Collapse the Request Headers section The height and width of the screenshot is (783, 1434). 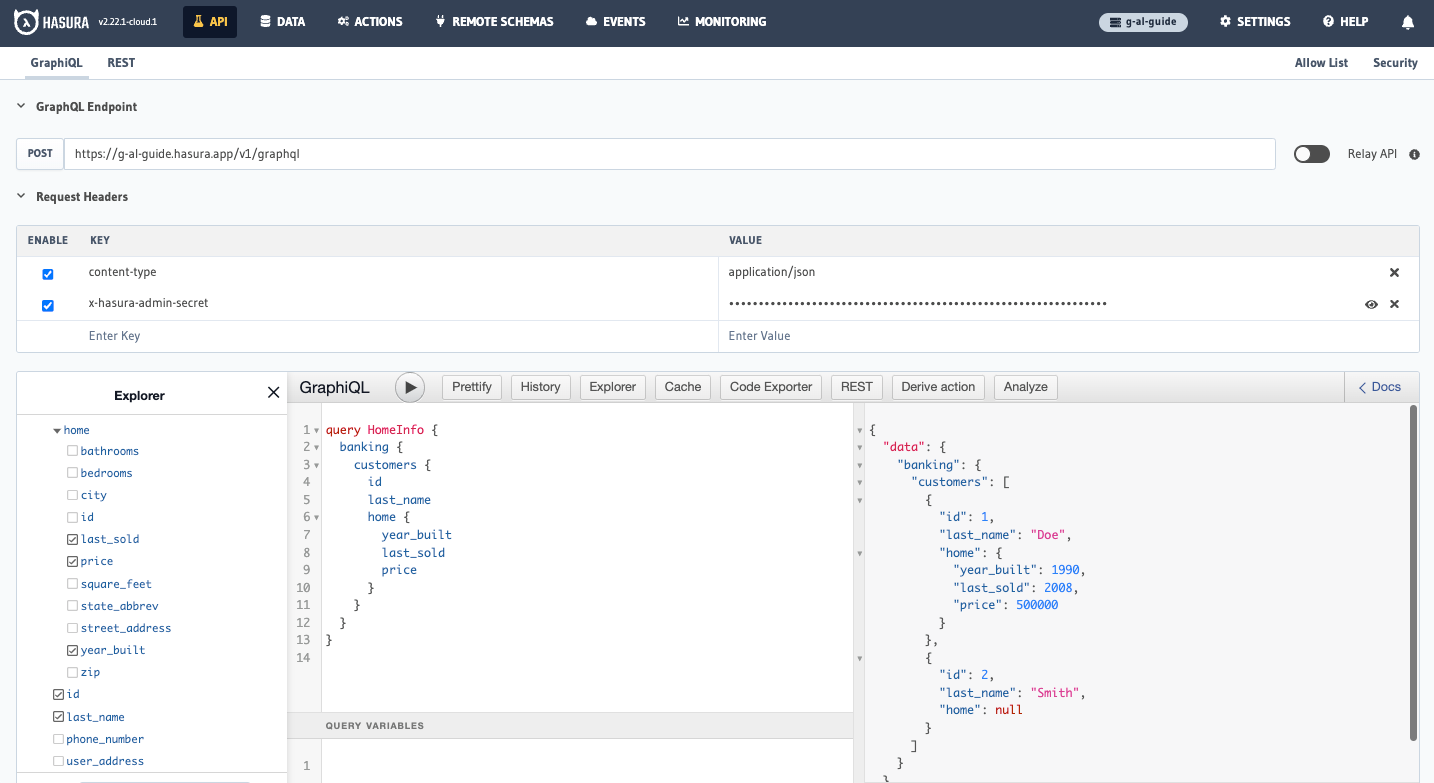(x=20, y=197)
